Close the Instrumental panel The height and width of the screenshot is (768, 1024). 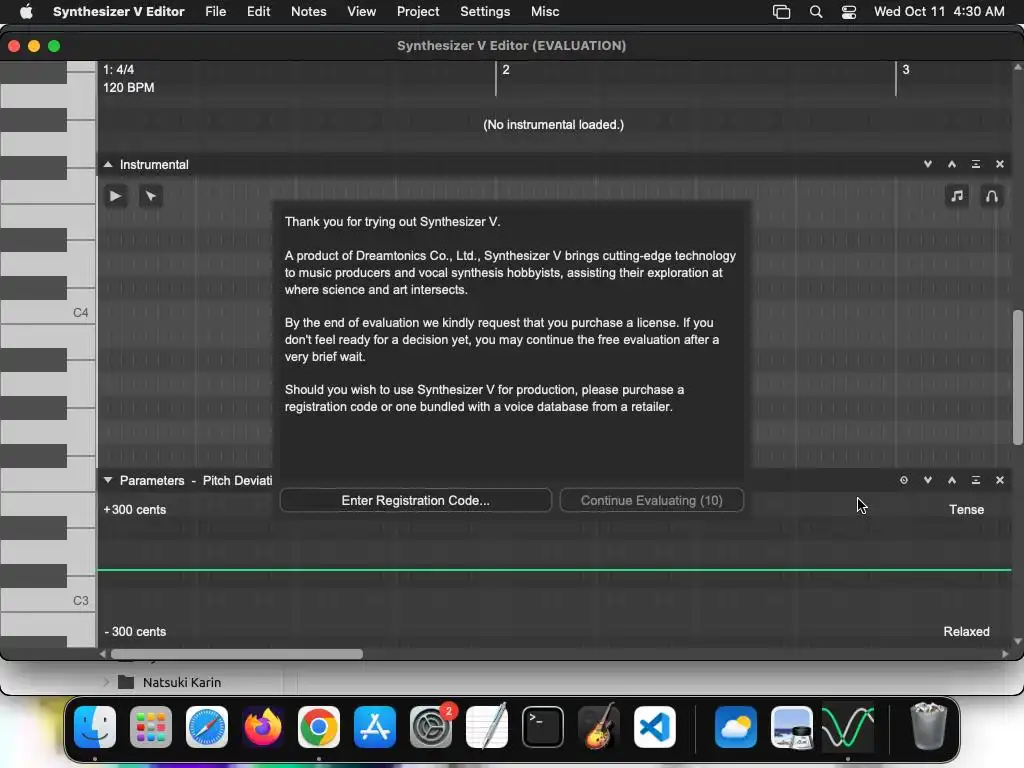tap(1000, 165)
